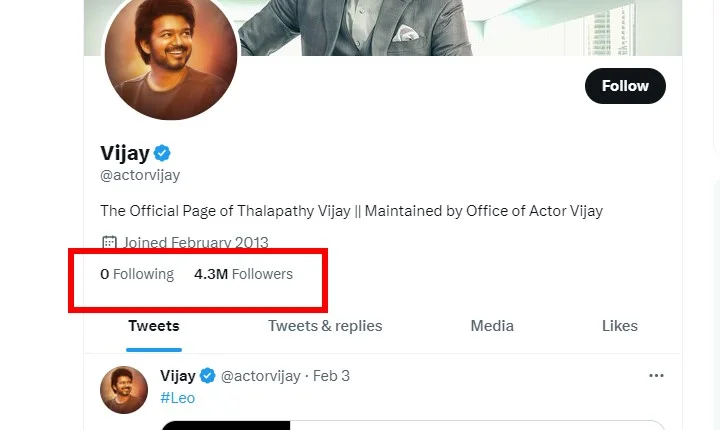Click the @actorvijay handle in the tweet
The height and width of the screenshot is (430, 720).
coord(260,376)
